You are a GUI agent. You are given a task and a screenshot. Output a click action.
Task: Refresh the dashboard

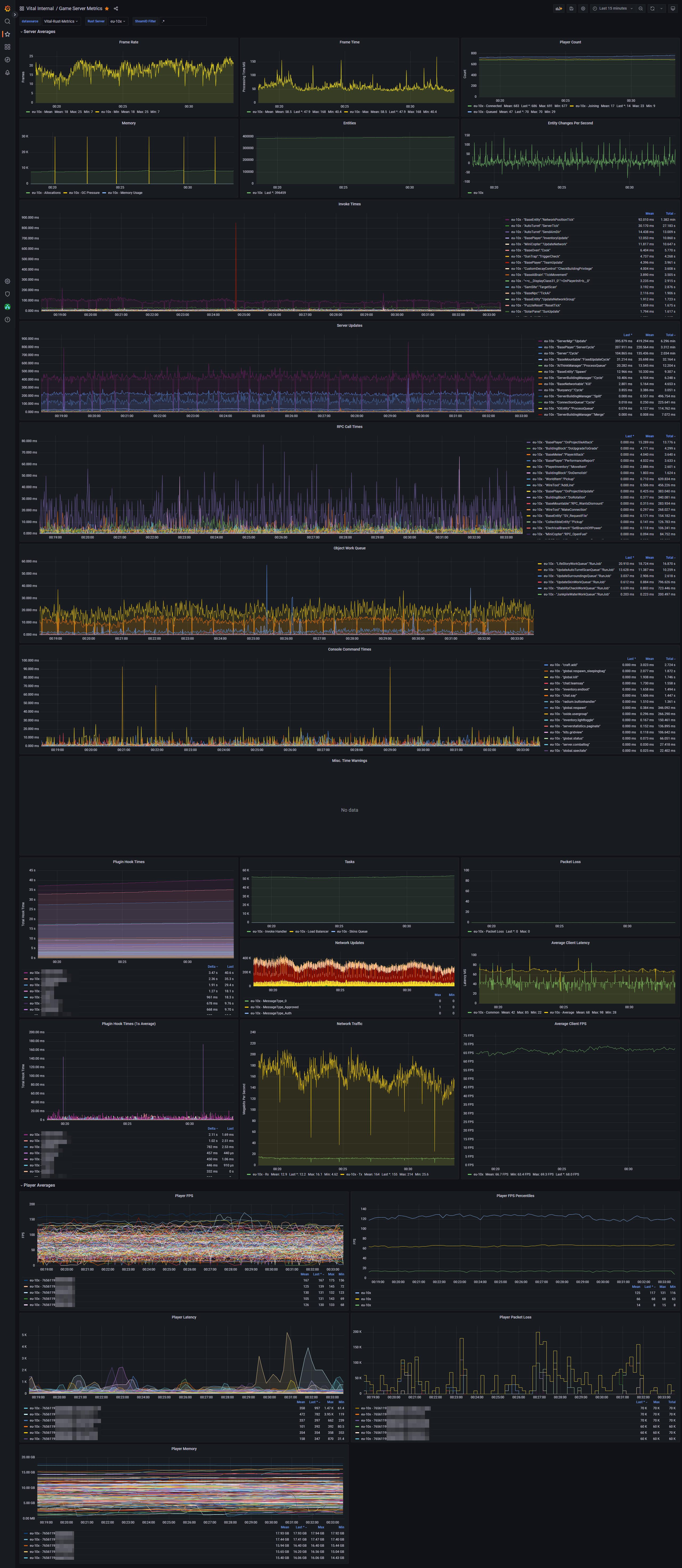point(652,9)
